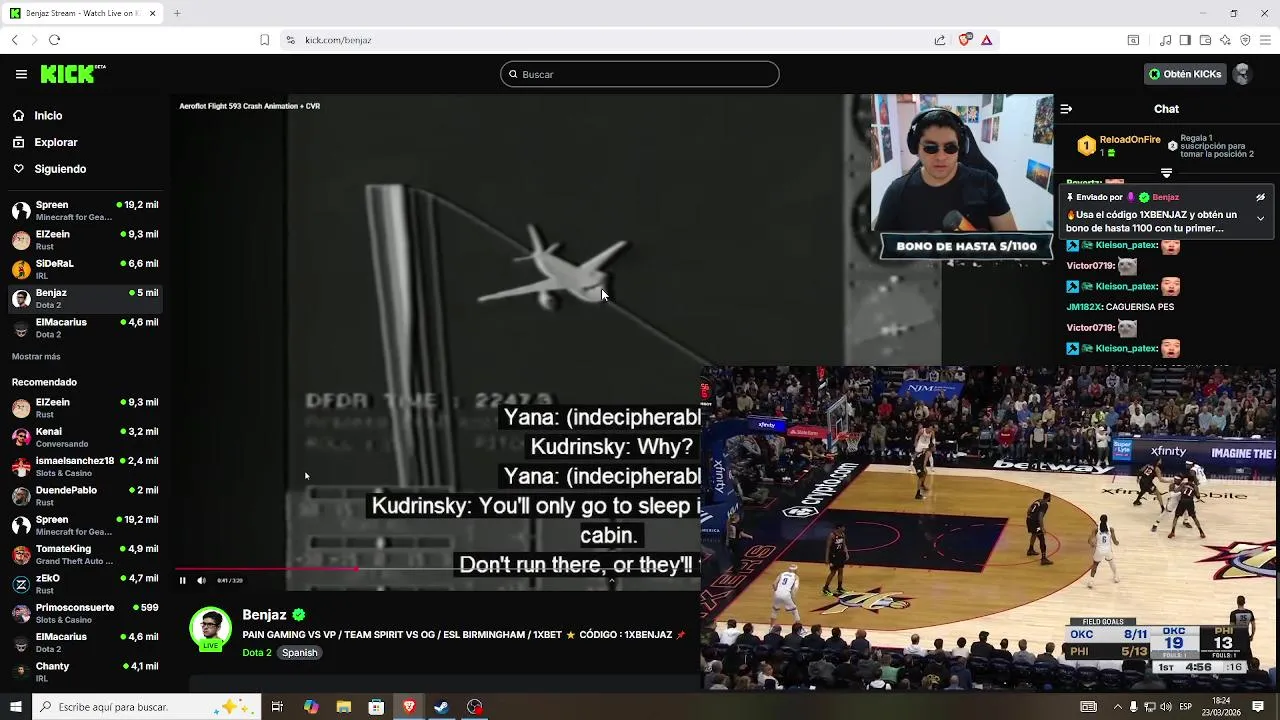Viewport: 1280px width, 720px height.
Task: Open TomateKing recommended channel
Action: pyautogui.click(x=85, y=554)
